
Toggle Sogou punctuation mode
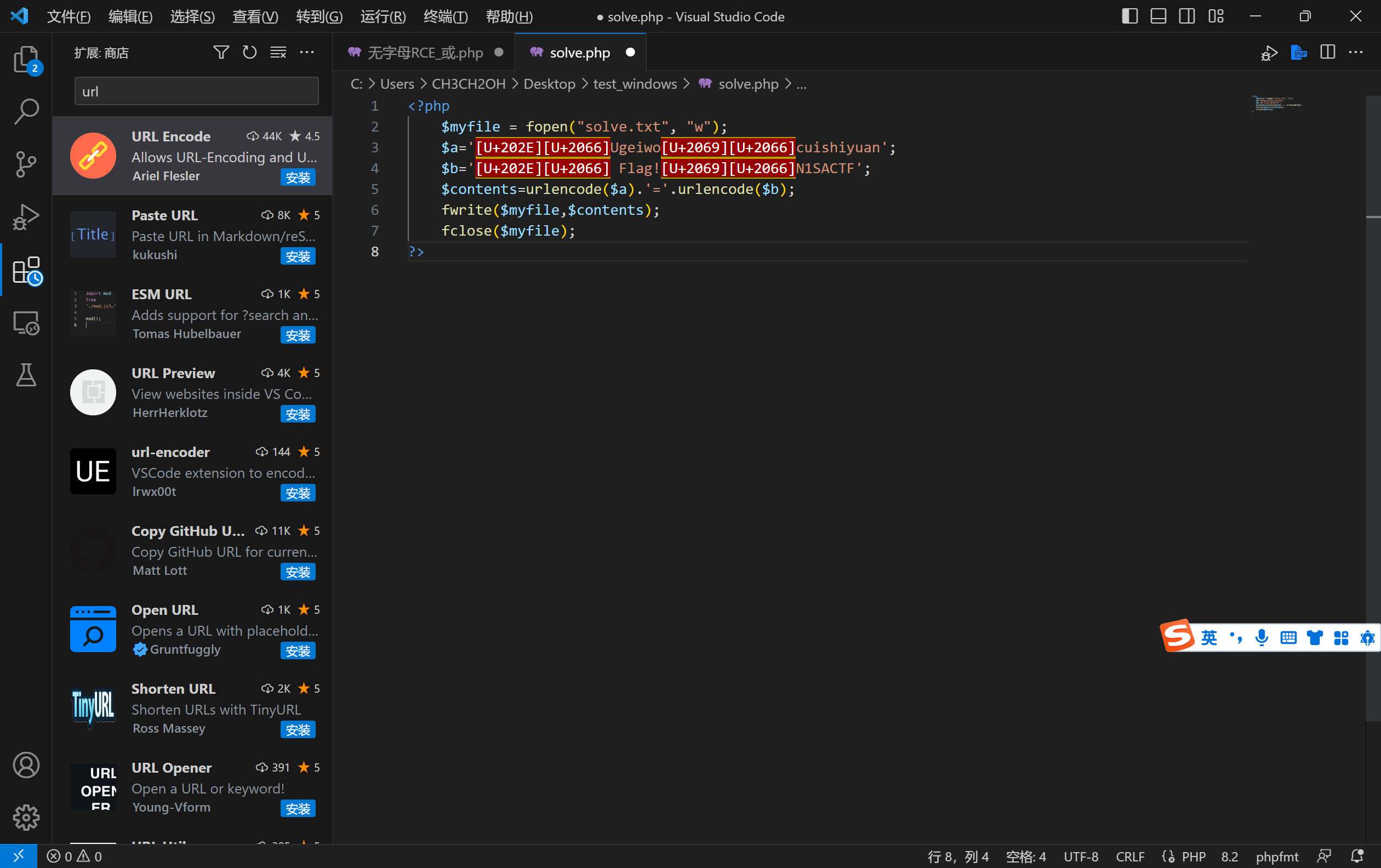tap(1236, 638)
